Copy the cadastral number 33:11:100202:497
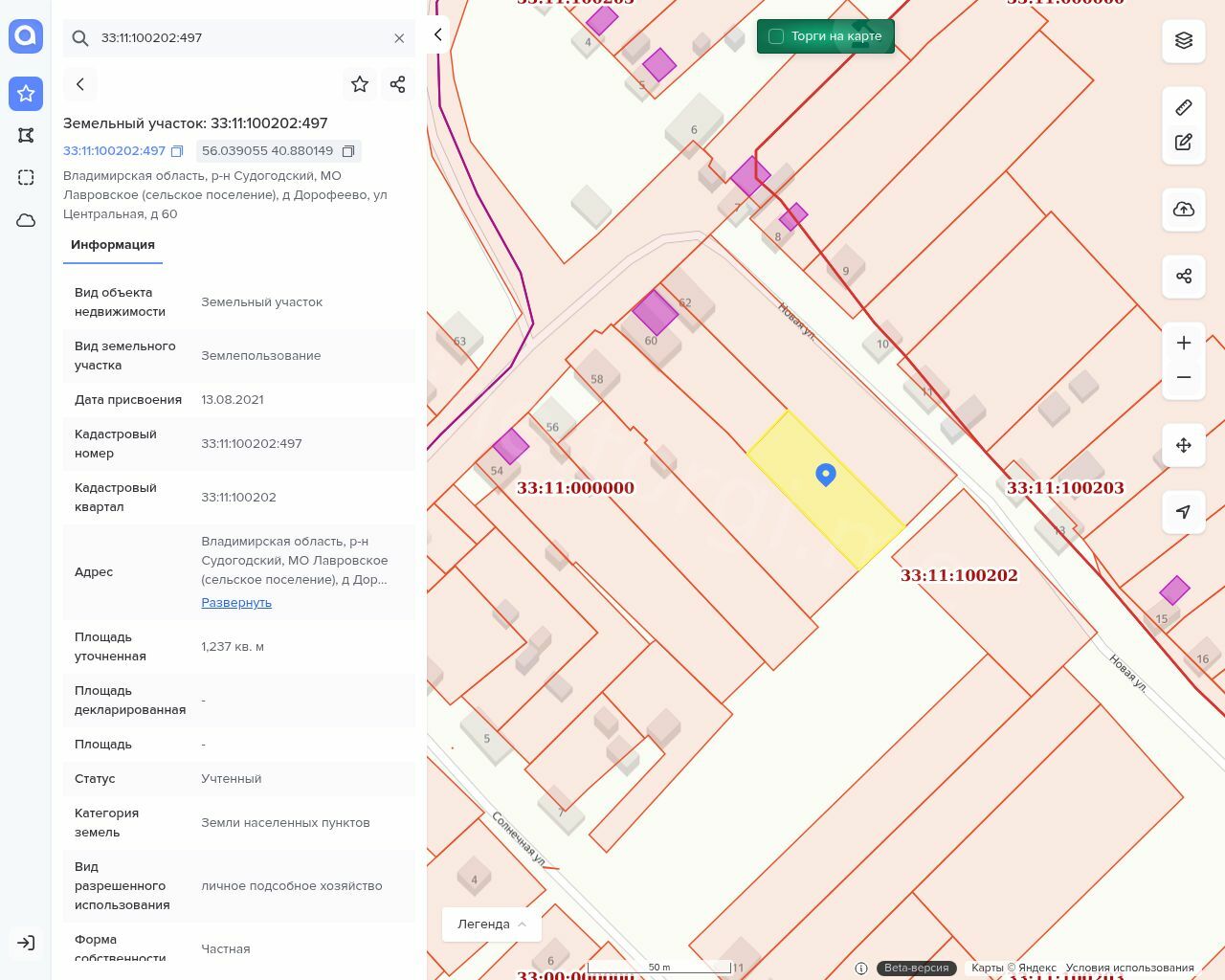 point(177,151)
